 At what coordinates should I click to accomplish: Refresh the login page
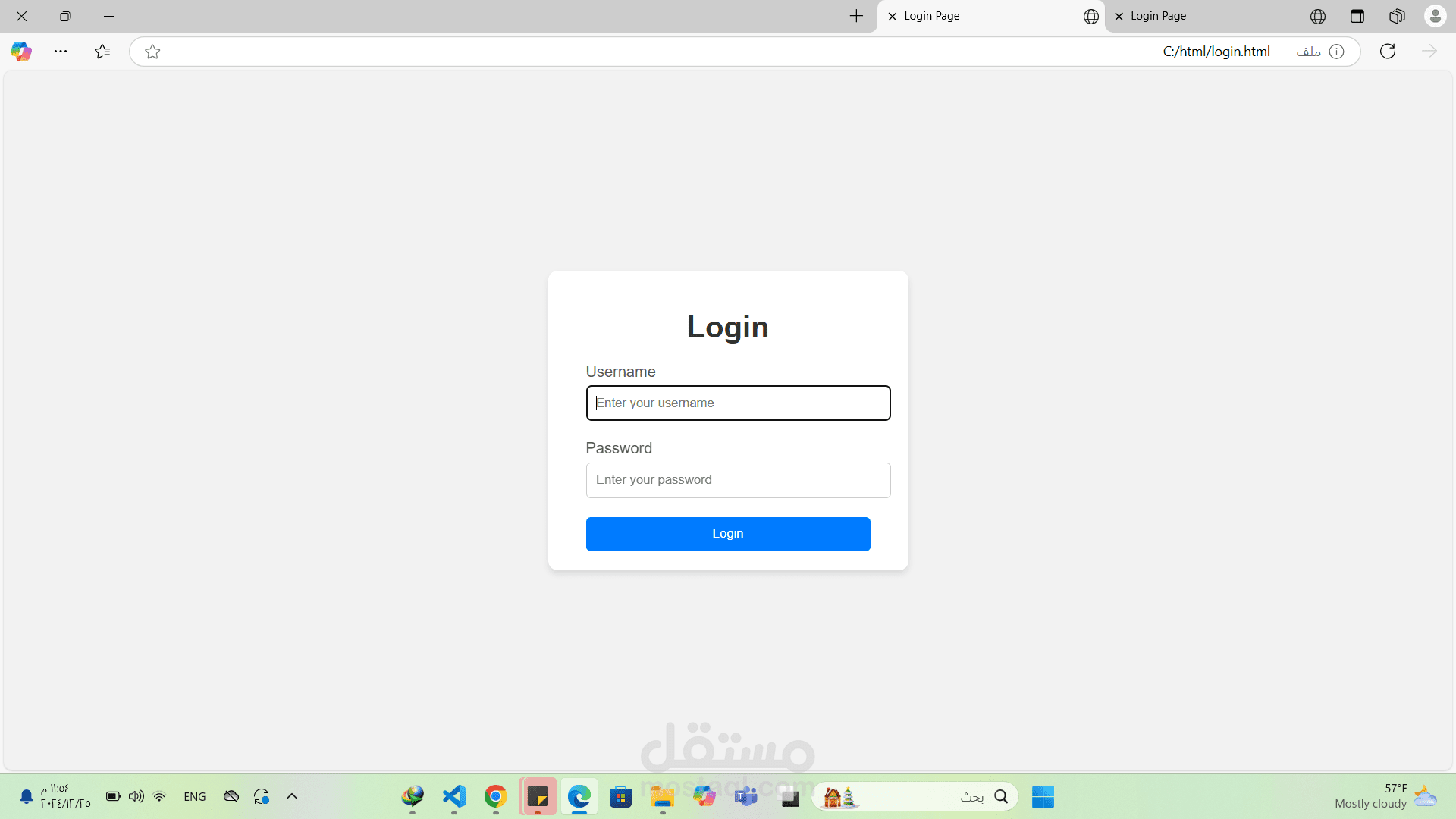click(1388, 52)
